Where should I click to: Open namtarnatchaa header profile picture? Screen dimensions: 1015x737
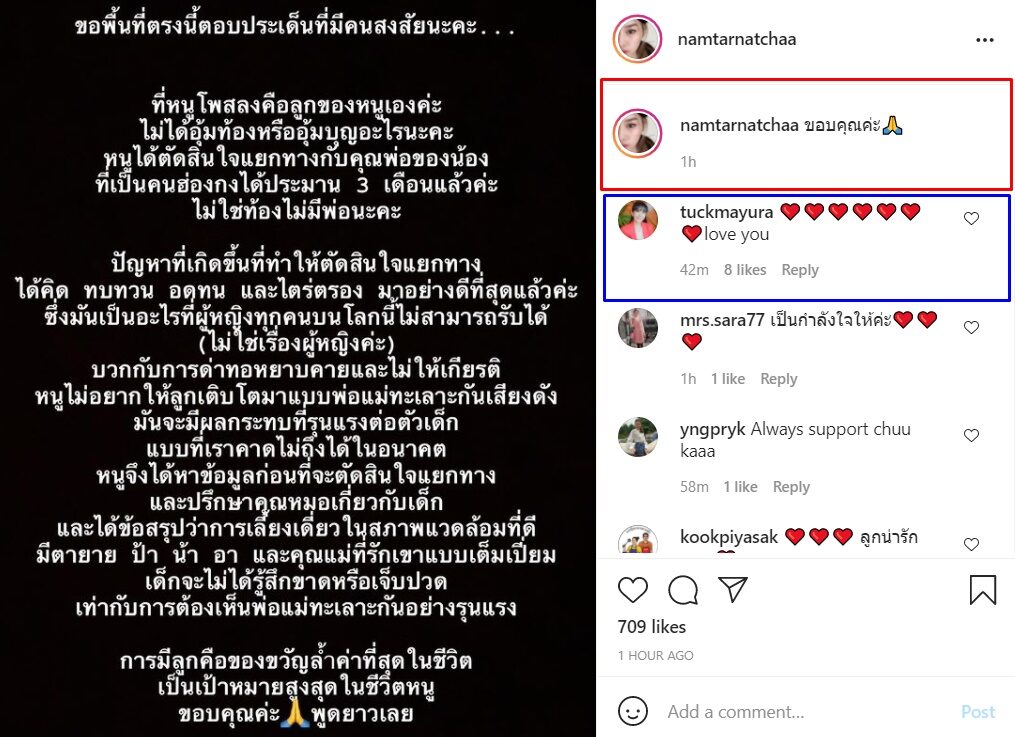(x=637, y=39)
